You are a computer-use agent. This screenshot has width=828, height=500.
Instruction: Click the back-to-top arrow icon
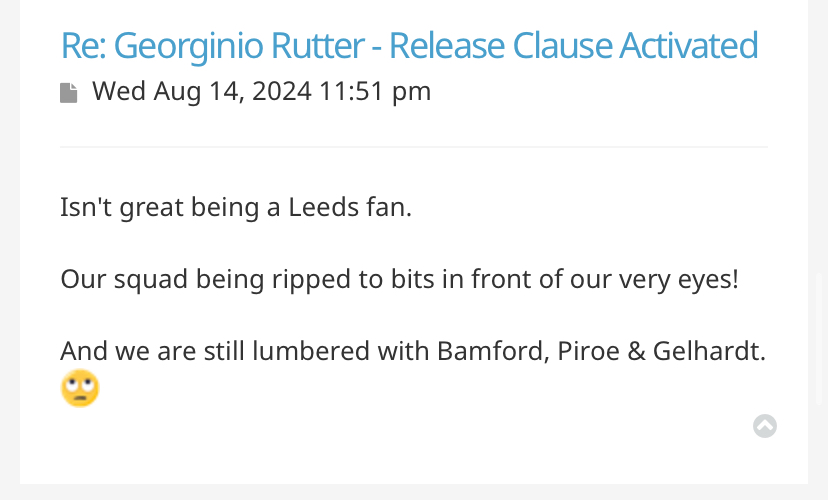765,426
